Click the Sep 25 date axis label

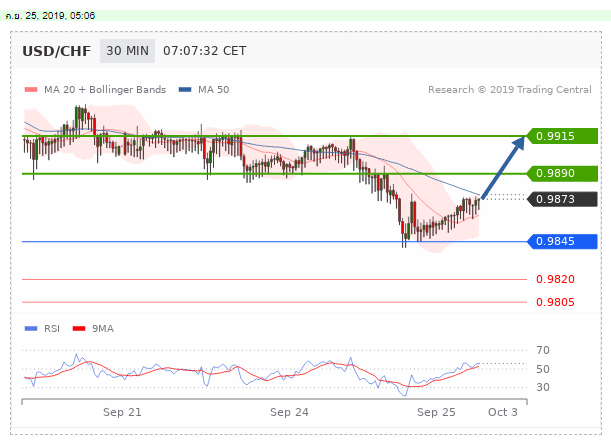coord(436,412)
